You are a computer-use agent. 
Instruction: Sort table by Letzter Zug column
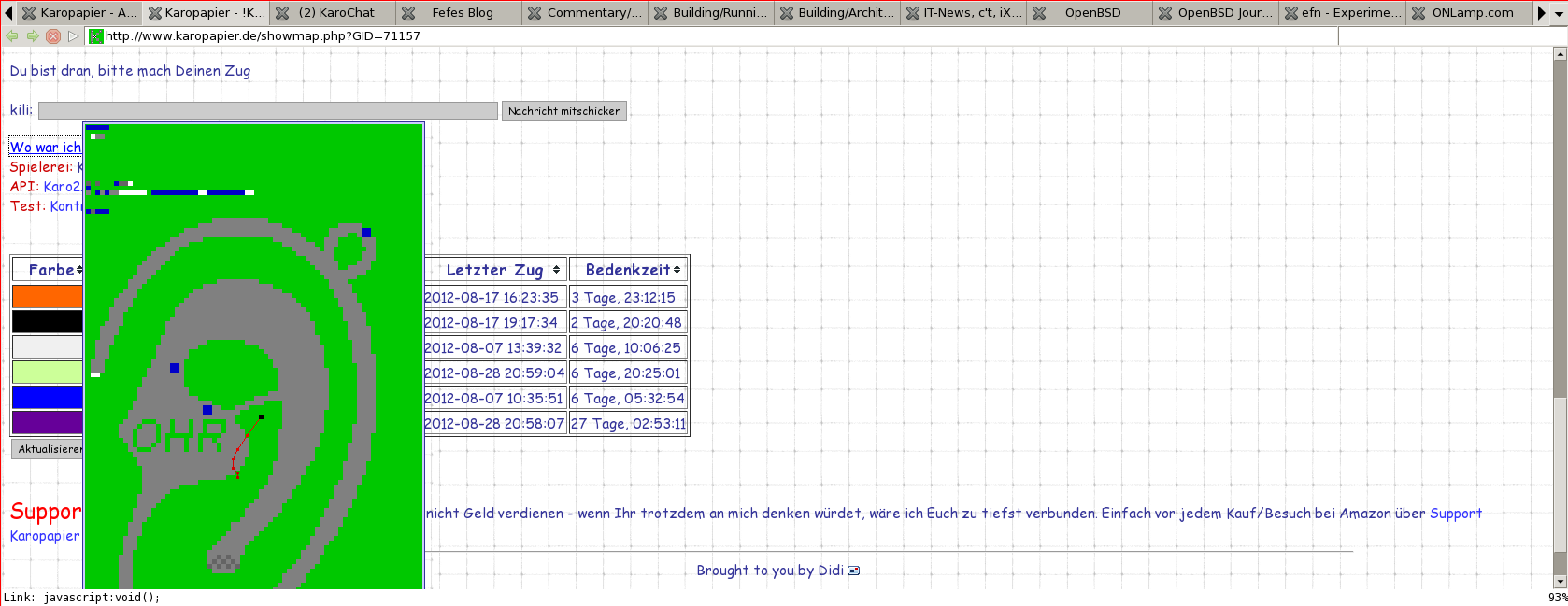tap(495, 270)
